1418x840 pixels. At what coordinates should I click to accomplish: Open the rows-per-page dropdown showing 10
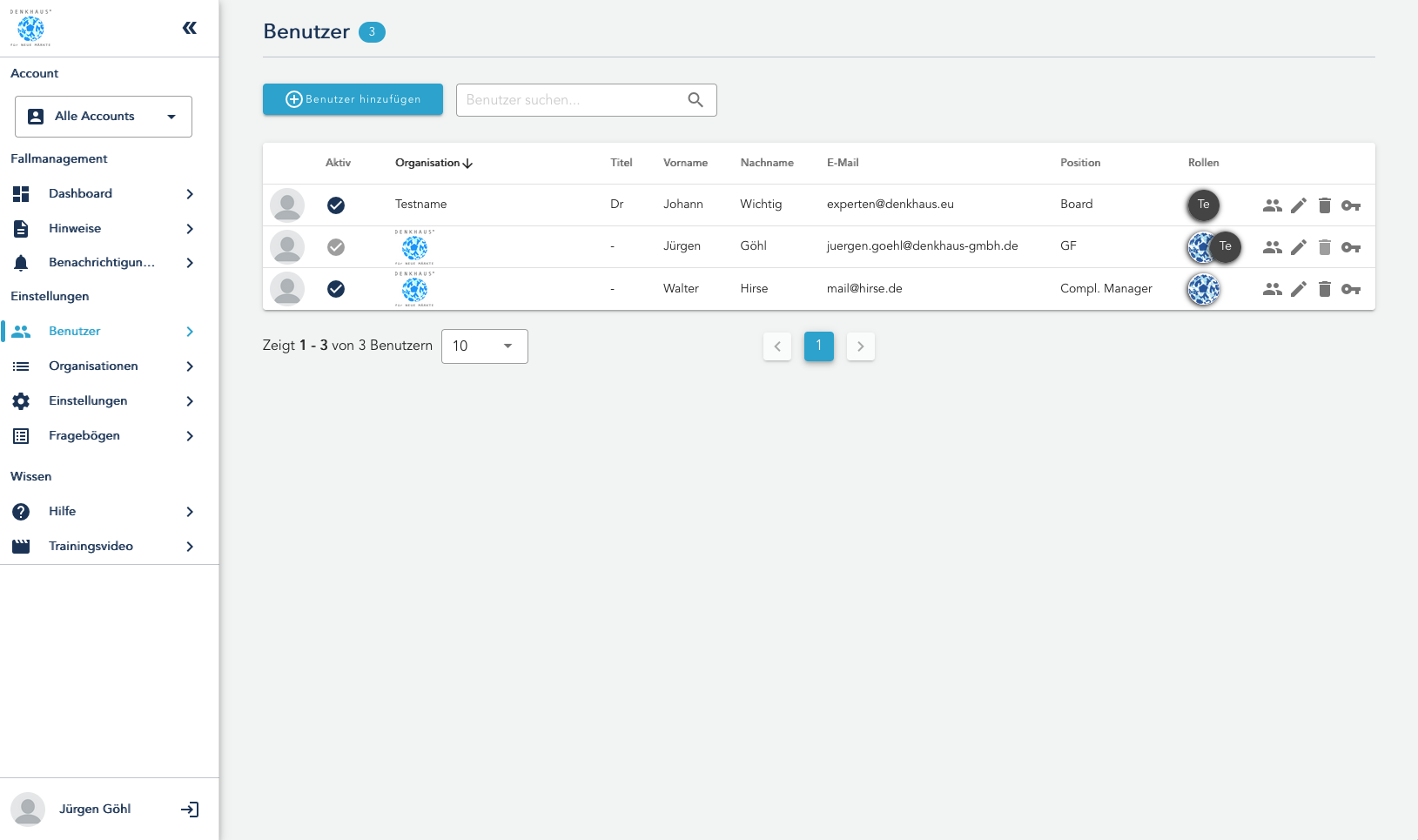pos(484,346)
